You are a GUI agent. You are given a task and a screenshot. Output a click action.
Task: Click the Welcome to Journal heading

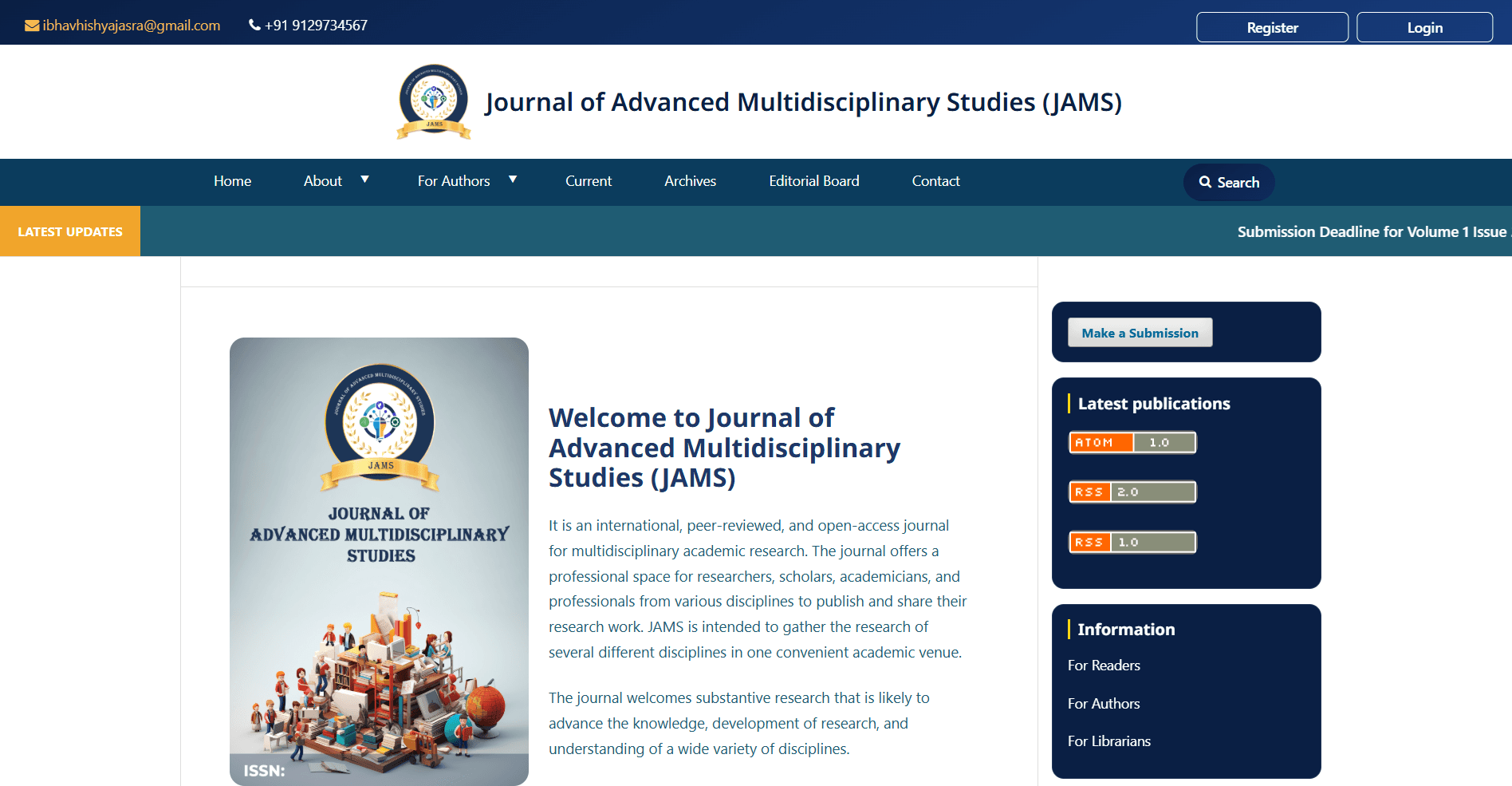click(724, 448)
